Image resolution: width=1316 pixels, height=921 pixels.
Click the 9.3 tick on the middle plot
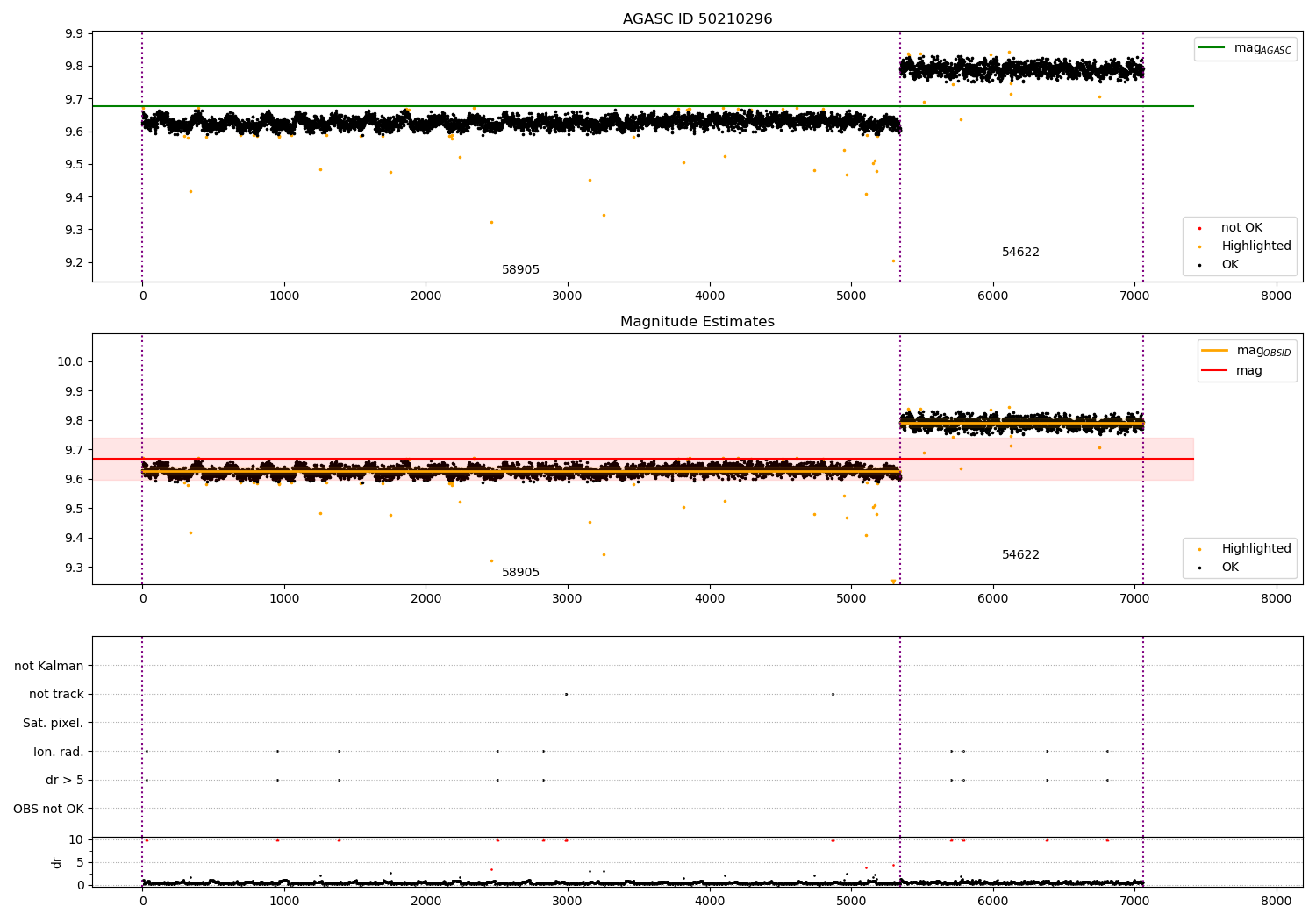pyautogui.click(x=75, y=568)
